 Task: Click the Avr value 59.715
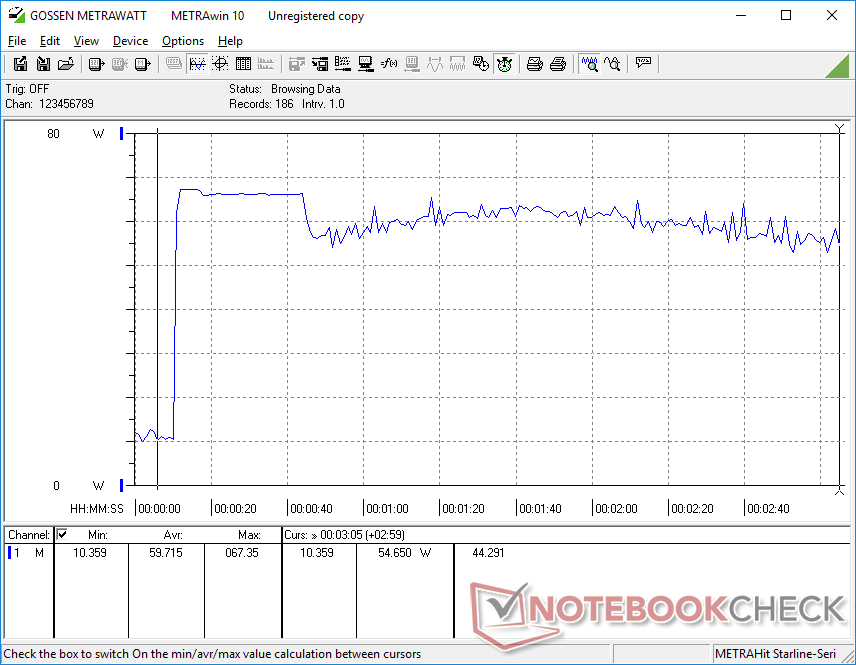(166, 553)
